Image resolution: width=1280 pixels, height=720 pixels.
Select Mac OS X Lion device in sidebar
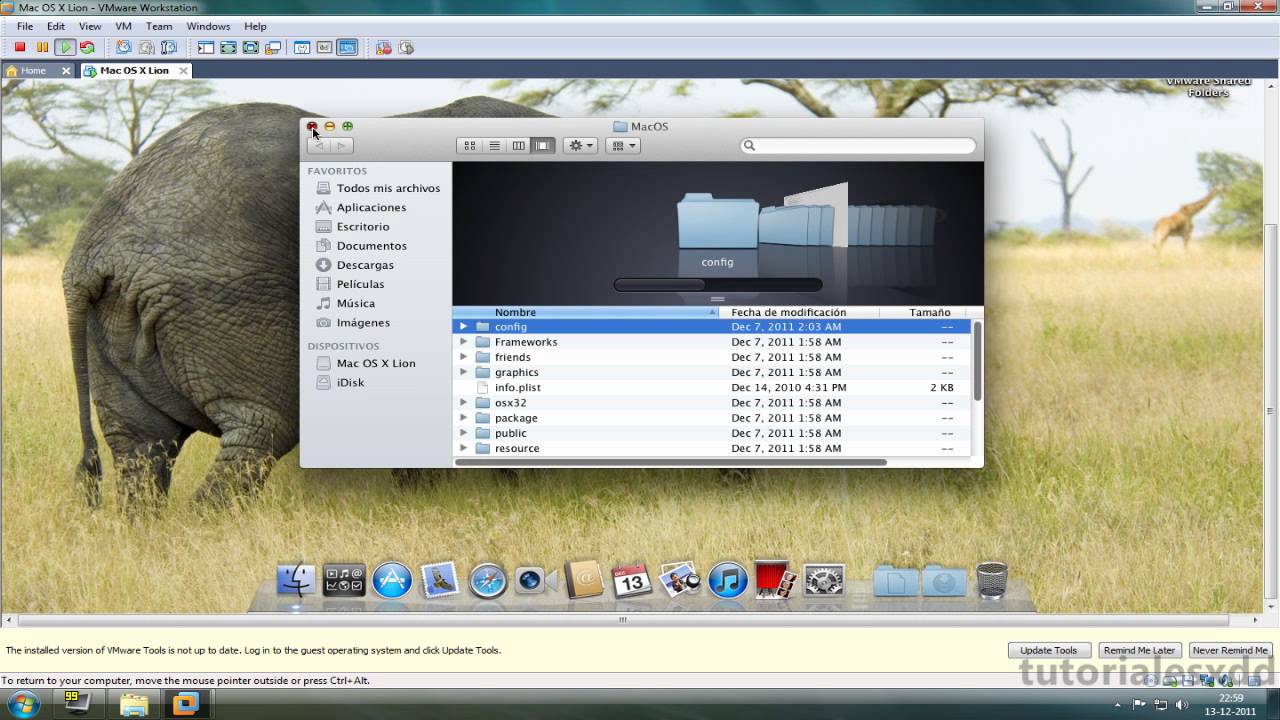376,363
